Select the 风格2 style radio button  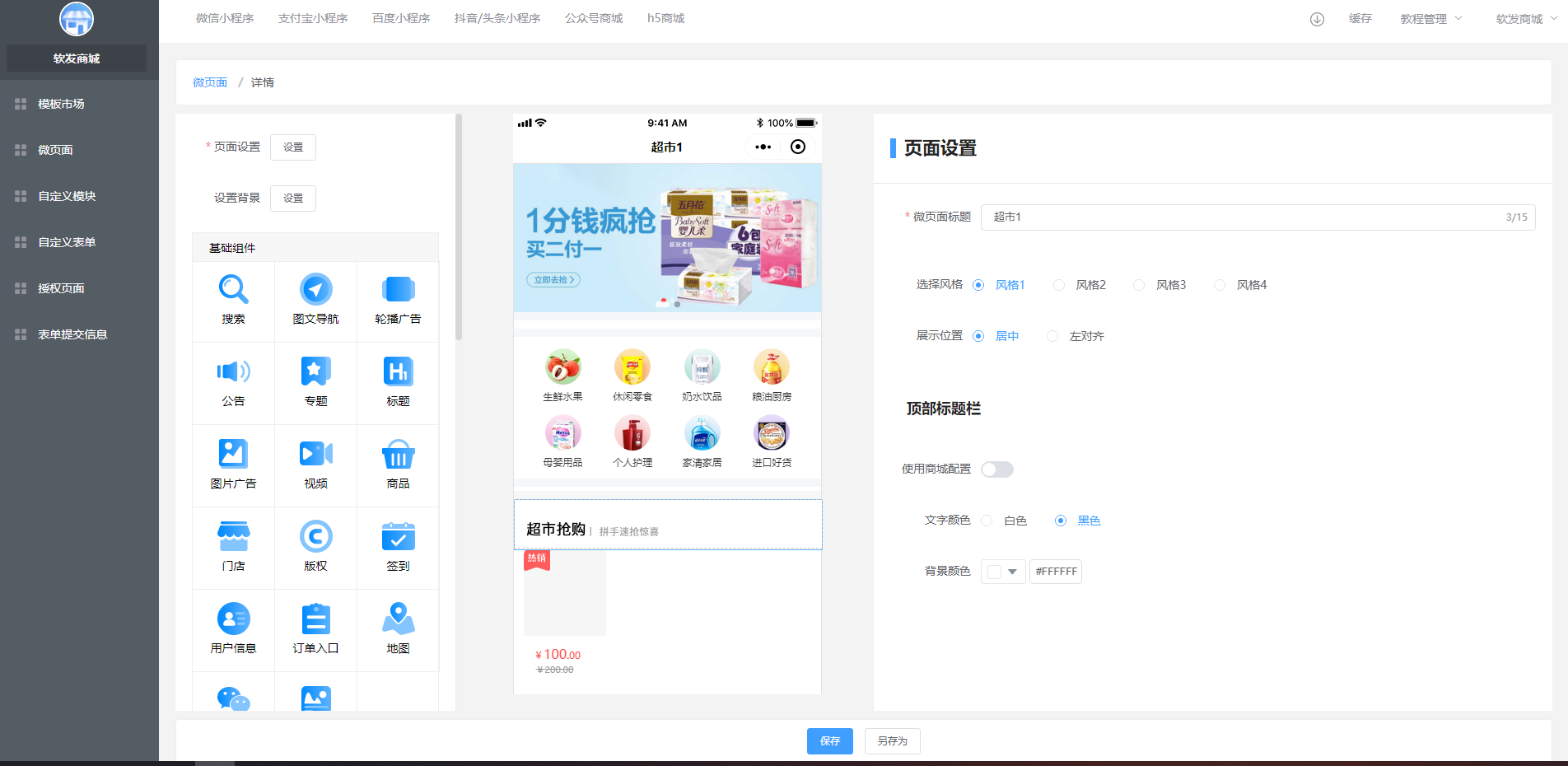coord(1059,285)
